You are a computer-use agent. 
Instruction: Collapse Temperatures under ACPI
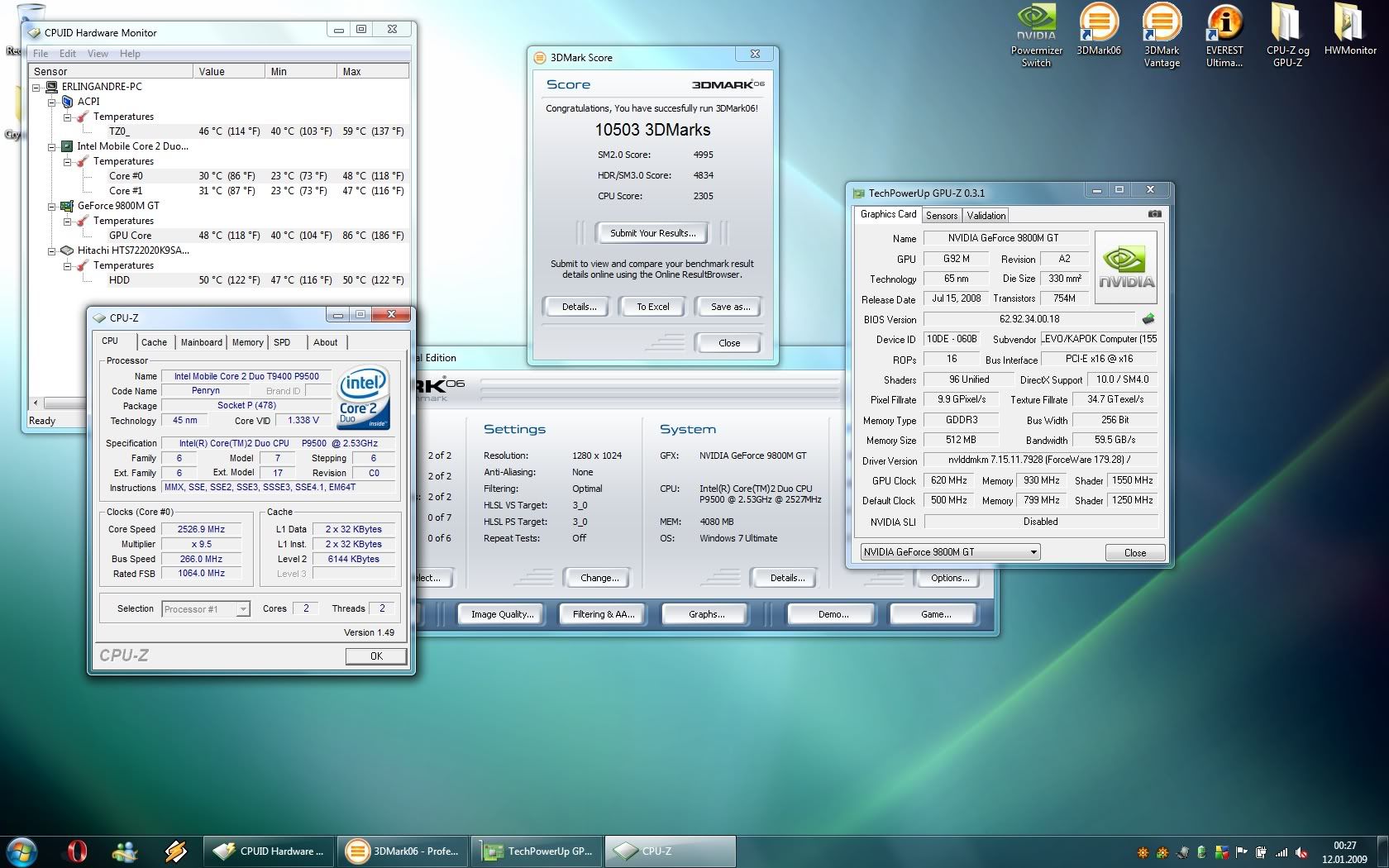pyautogui.click(x=67, y=117)
